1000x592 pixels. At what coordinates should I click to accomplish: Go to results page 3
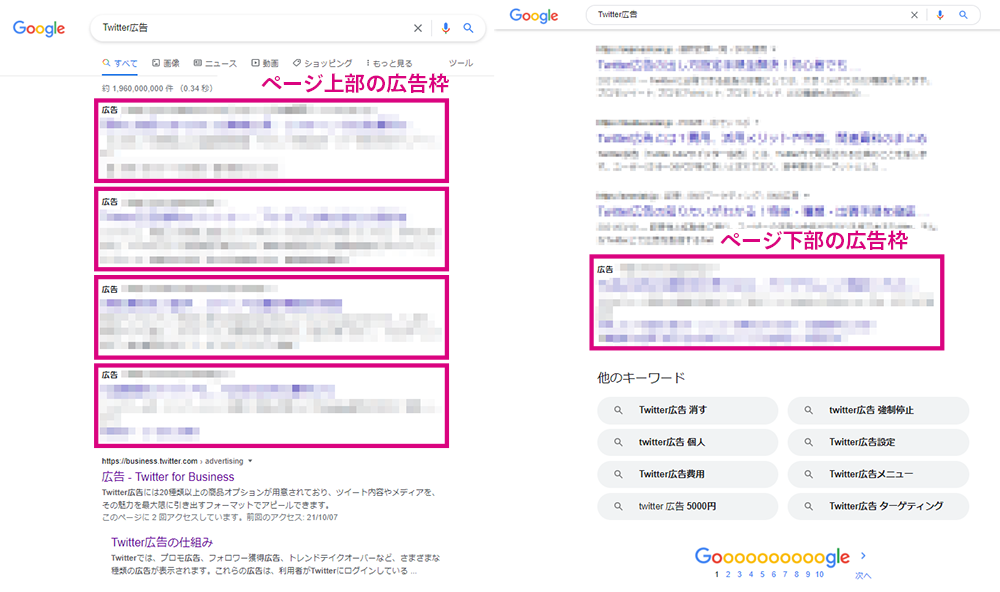pyautogui.click(x=740, y=574)
